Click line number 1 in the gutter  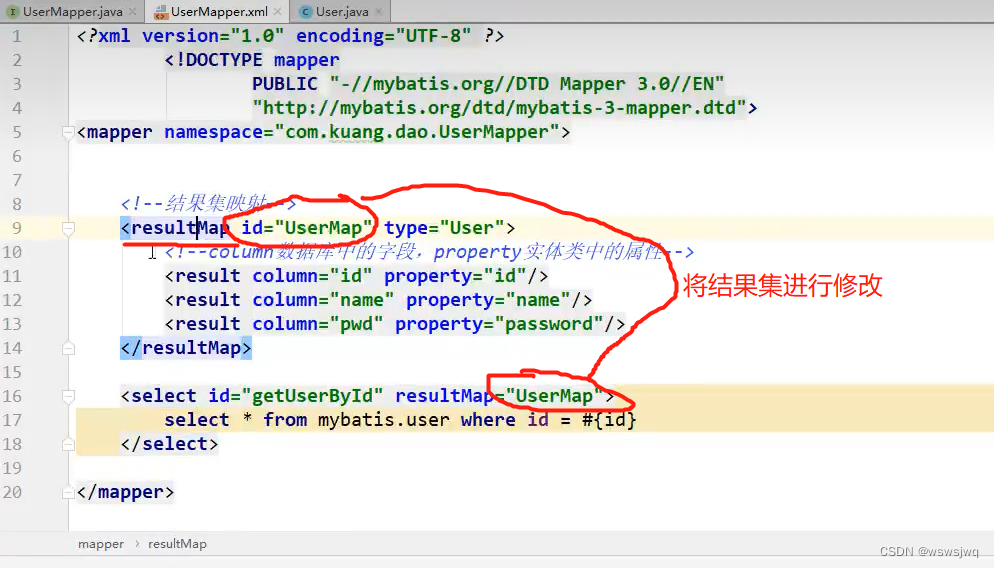click(16, 36)
